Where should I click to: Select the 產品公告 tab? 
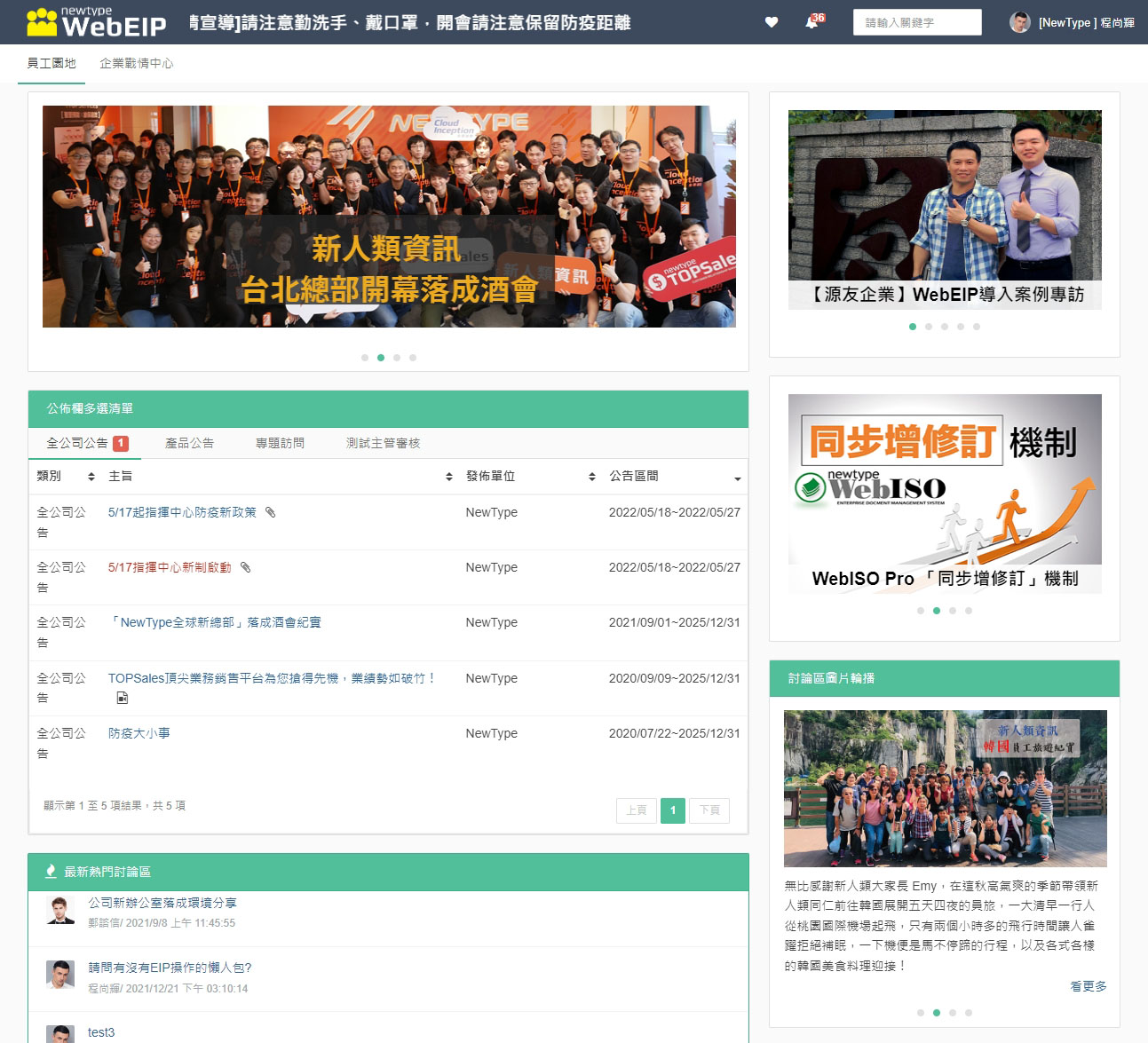189,443
